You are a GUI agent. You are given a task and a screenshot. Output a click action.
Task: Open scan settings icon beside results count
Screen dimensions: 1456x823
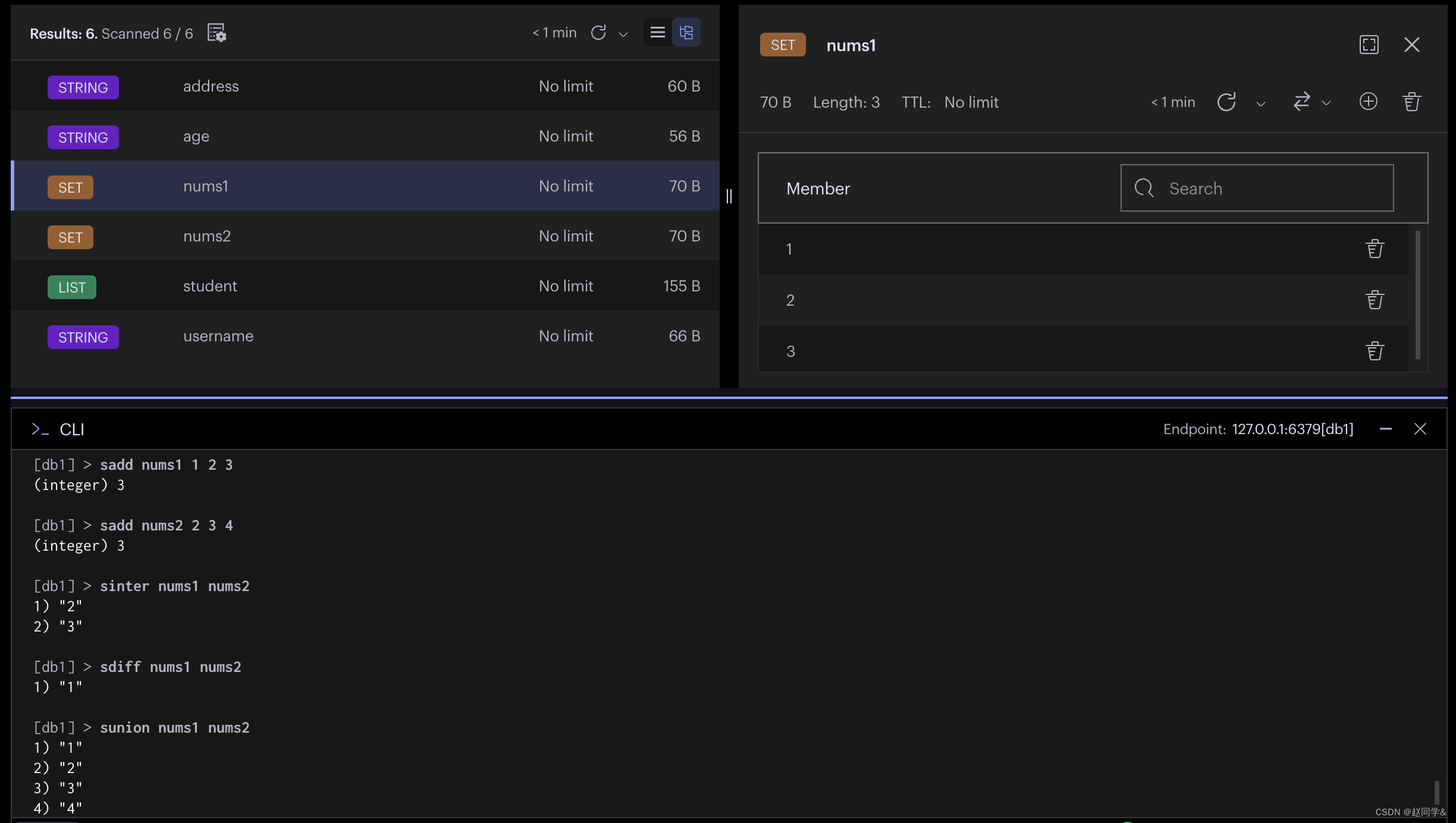216,33
